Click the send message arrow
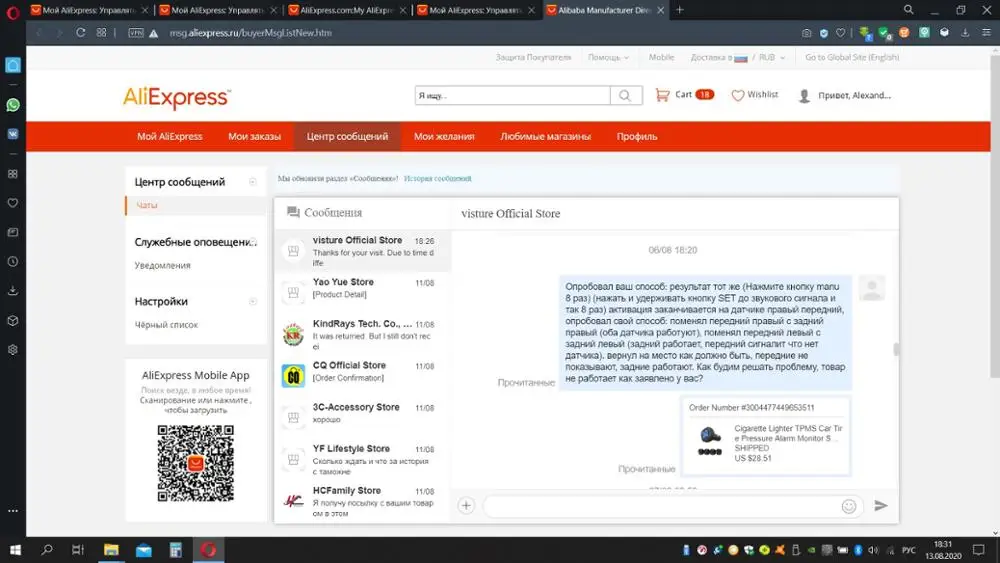Image resolution: width=1000 pixels, height=563 pixels. point(881,506)
